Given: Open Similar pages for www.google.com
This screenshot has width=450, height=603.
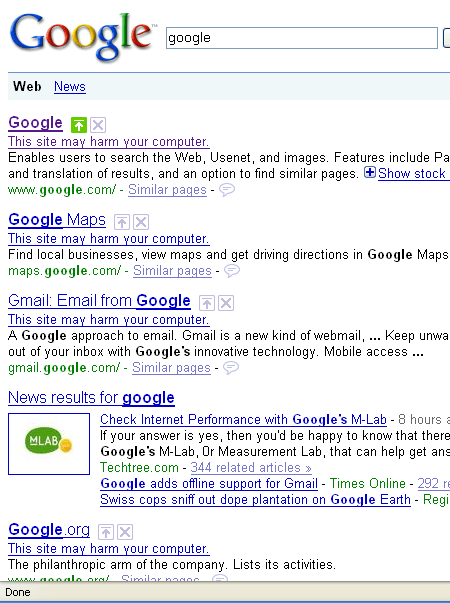Looking at the screenshot, I should (x=167, y=190).
